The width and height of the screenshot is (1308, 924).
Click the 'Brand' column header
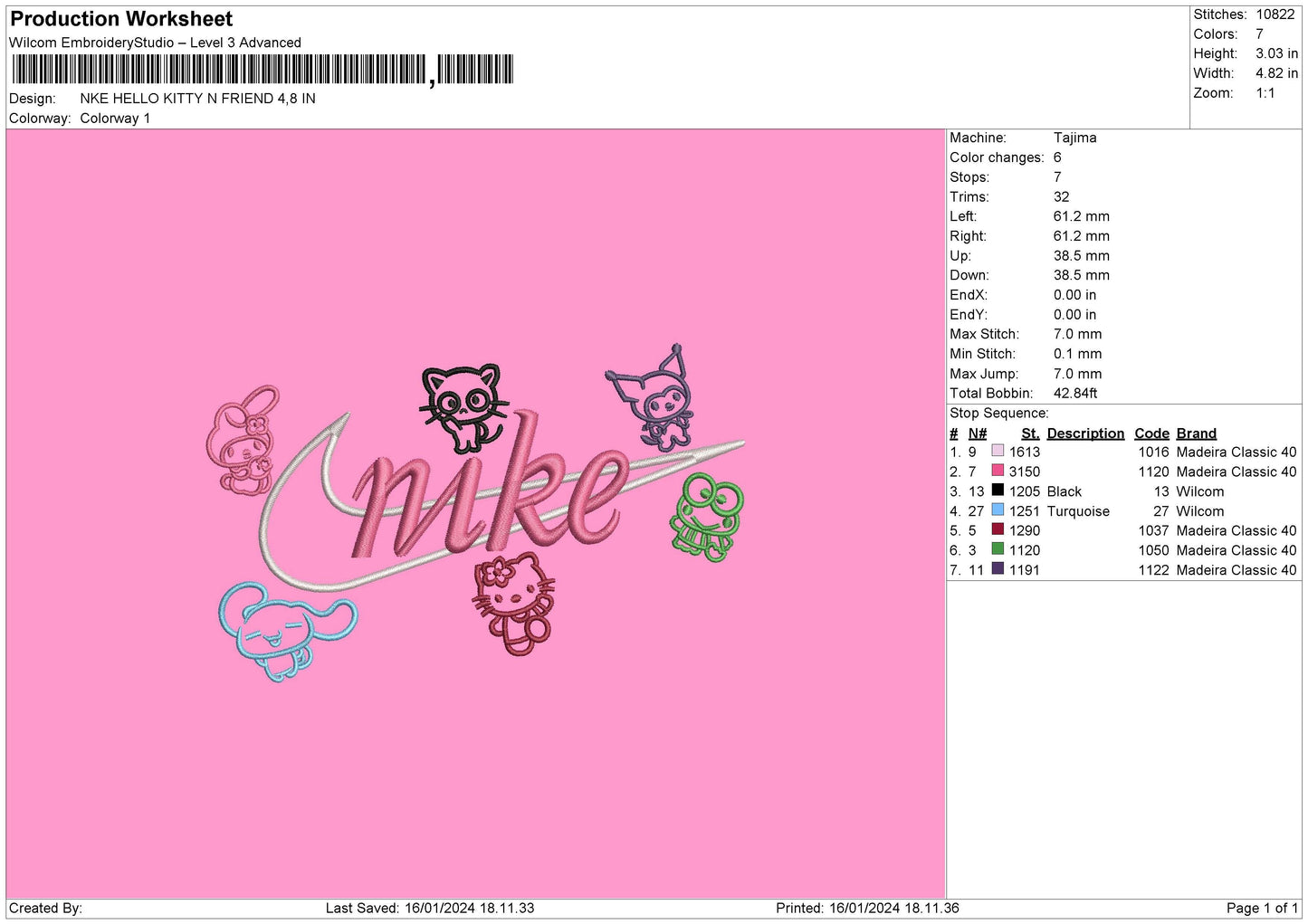1196,433
